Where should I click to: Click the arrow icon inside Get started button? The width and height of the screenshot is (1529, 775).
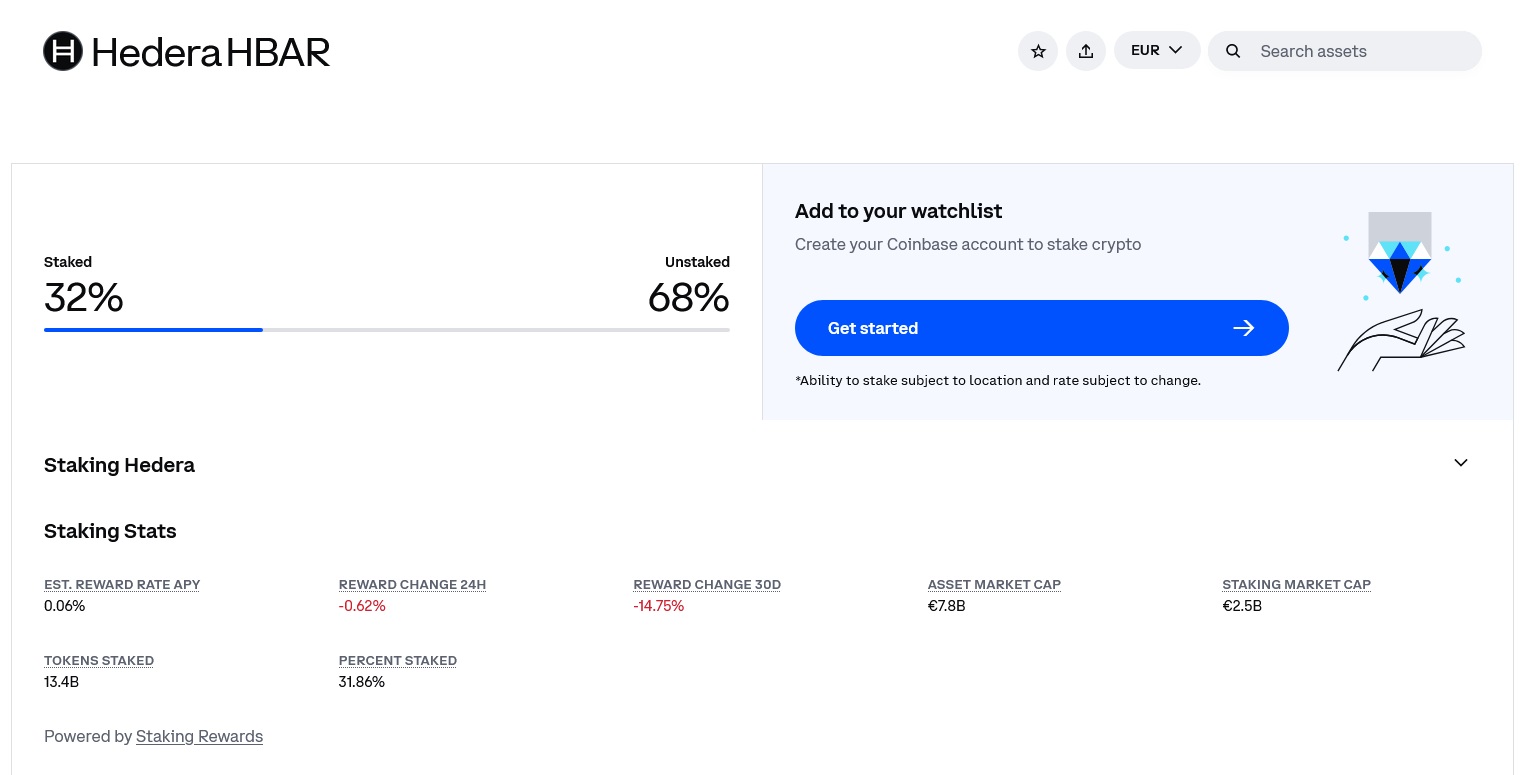1243,328
